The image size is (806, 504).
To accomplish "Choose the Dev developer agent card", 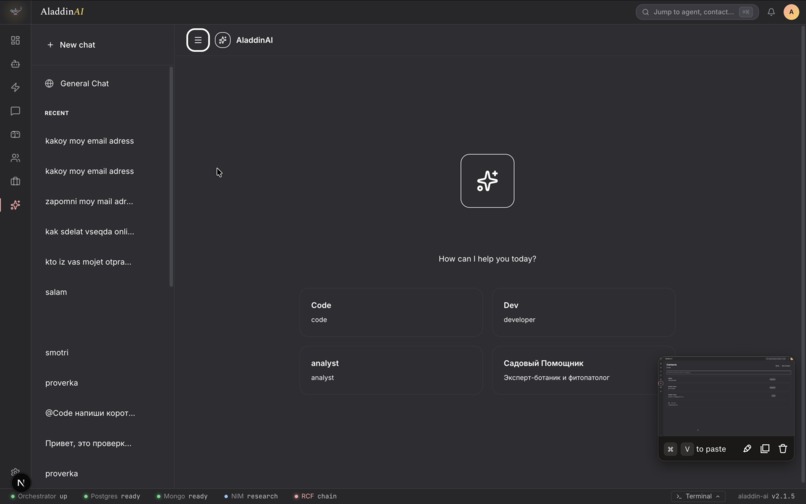I will coord(583,312).
